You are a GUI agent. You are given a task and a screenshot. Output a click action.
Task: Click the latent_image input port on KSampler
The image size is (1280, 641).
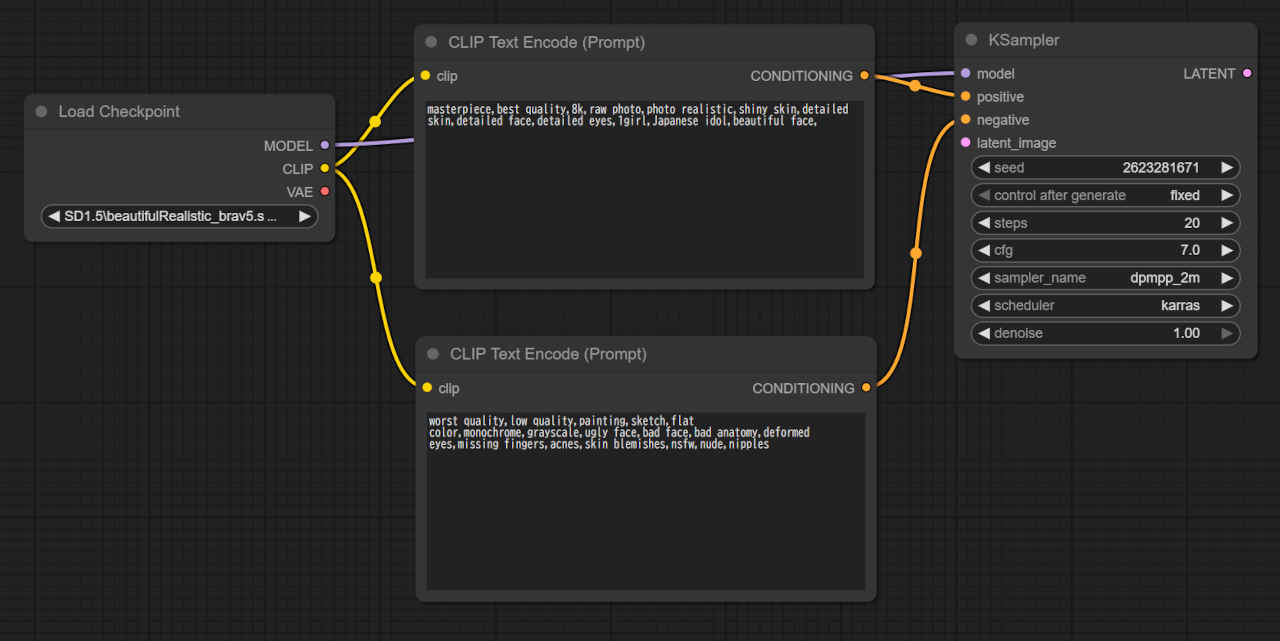[x=965, y=143]
